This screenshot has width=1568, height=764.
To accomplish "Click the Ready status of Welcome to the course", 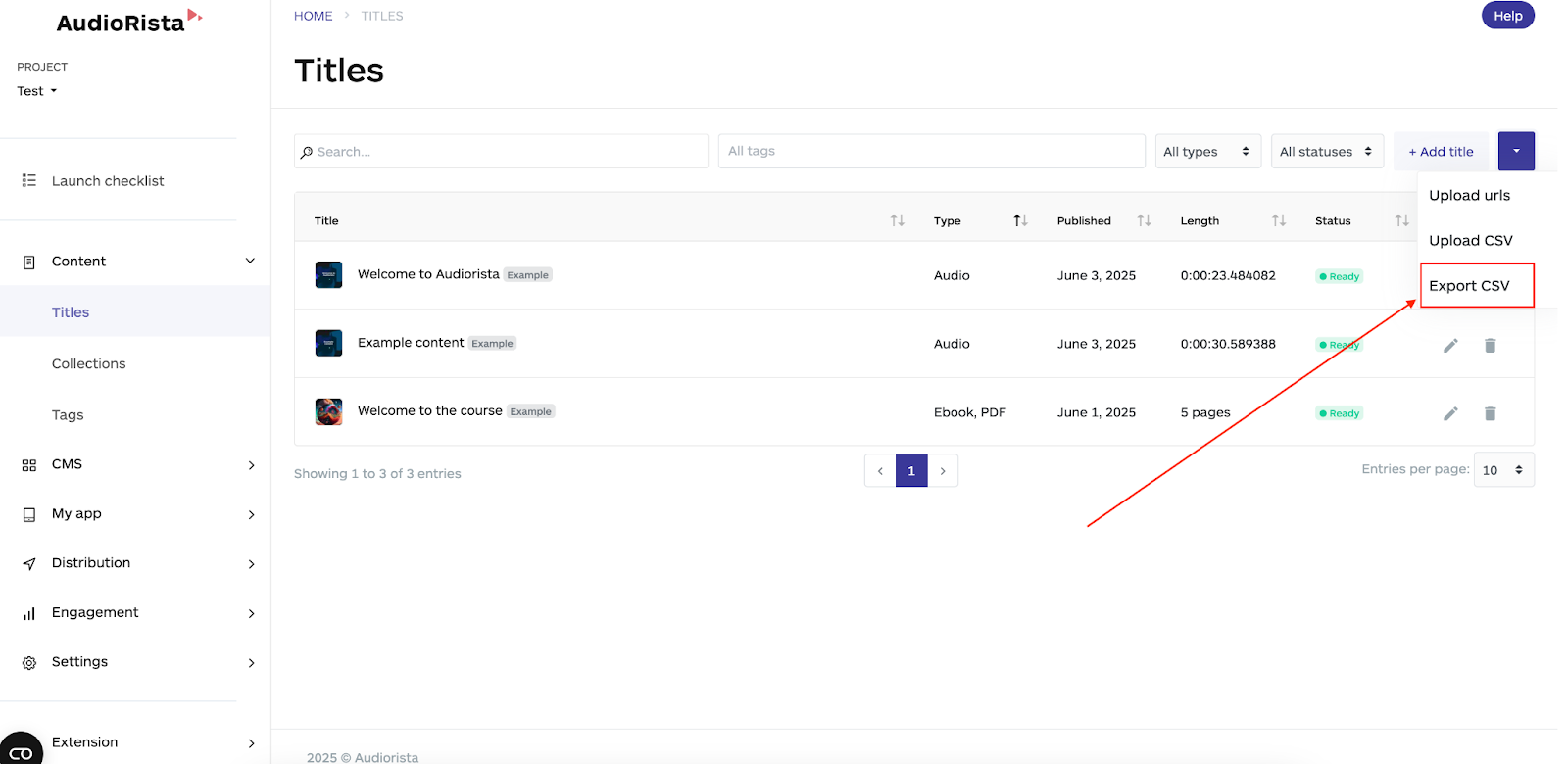I will coord(1339,413).
